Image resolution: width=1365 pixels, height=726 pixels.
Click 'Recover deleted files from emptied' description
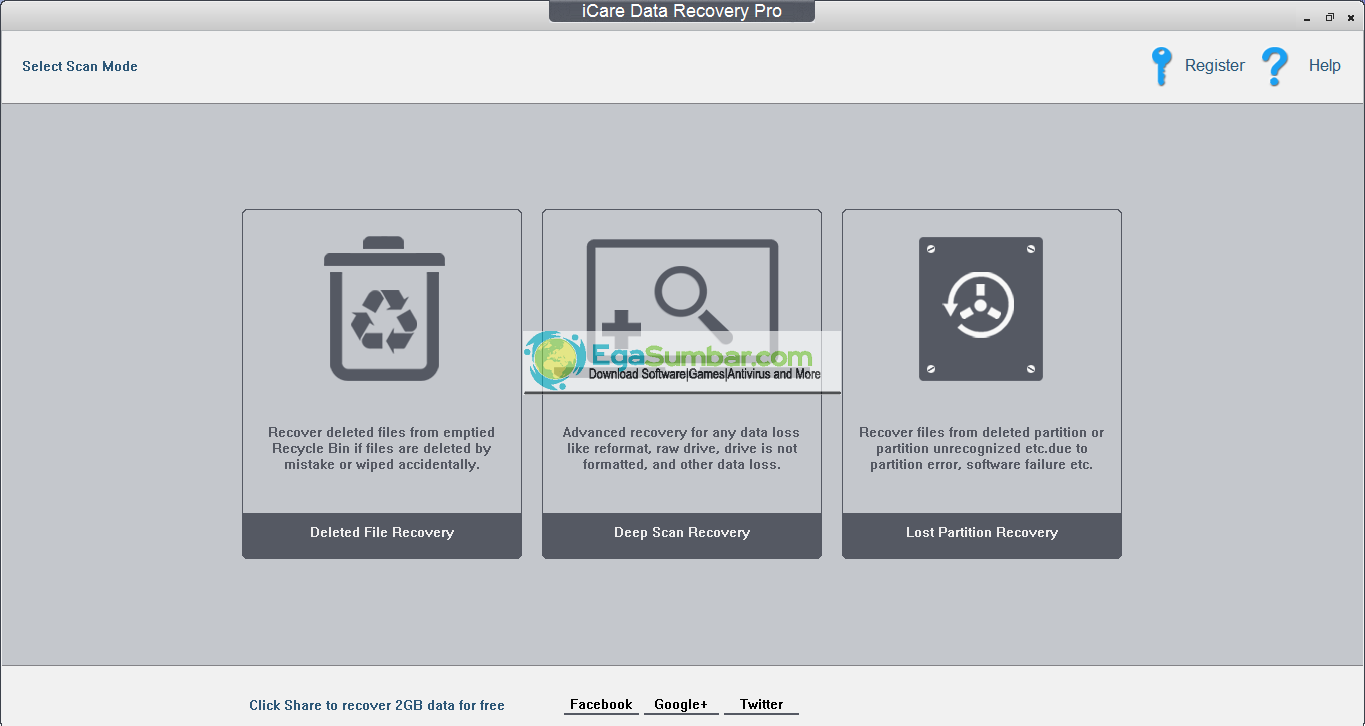click(x=382, y=449)
